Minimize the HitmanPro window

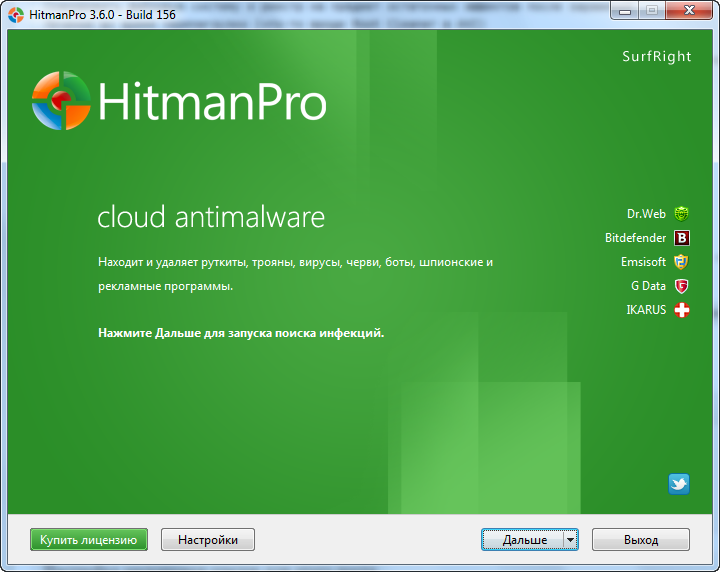click(624, 11)
